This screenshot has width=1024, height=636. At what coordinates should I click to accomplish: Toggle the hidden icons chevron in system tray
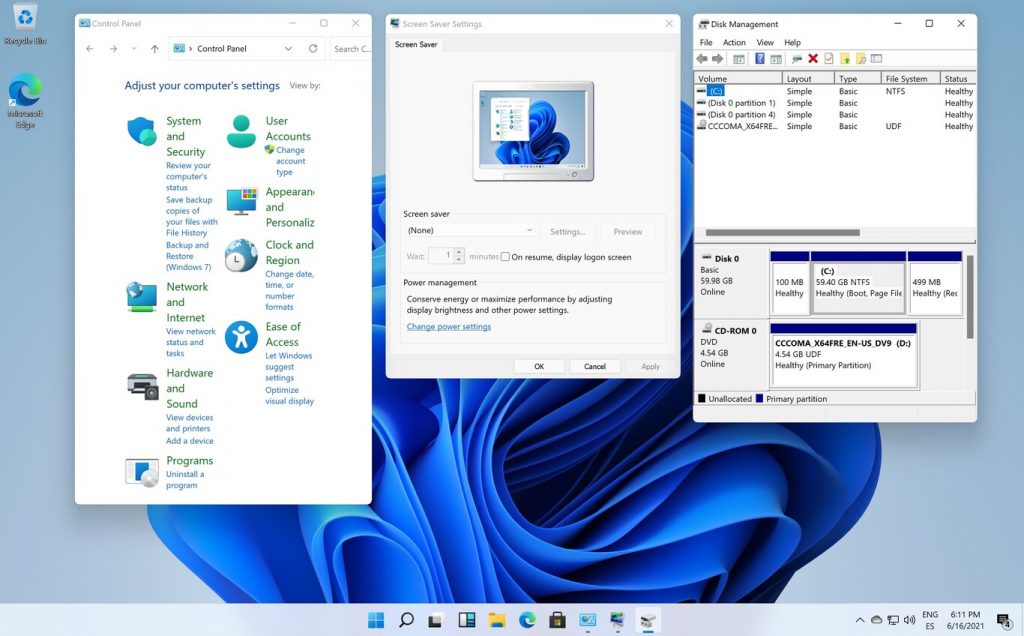tap(860, 620)
